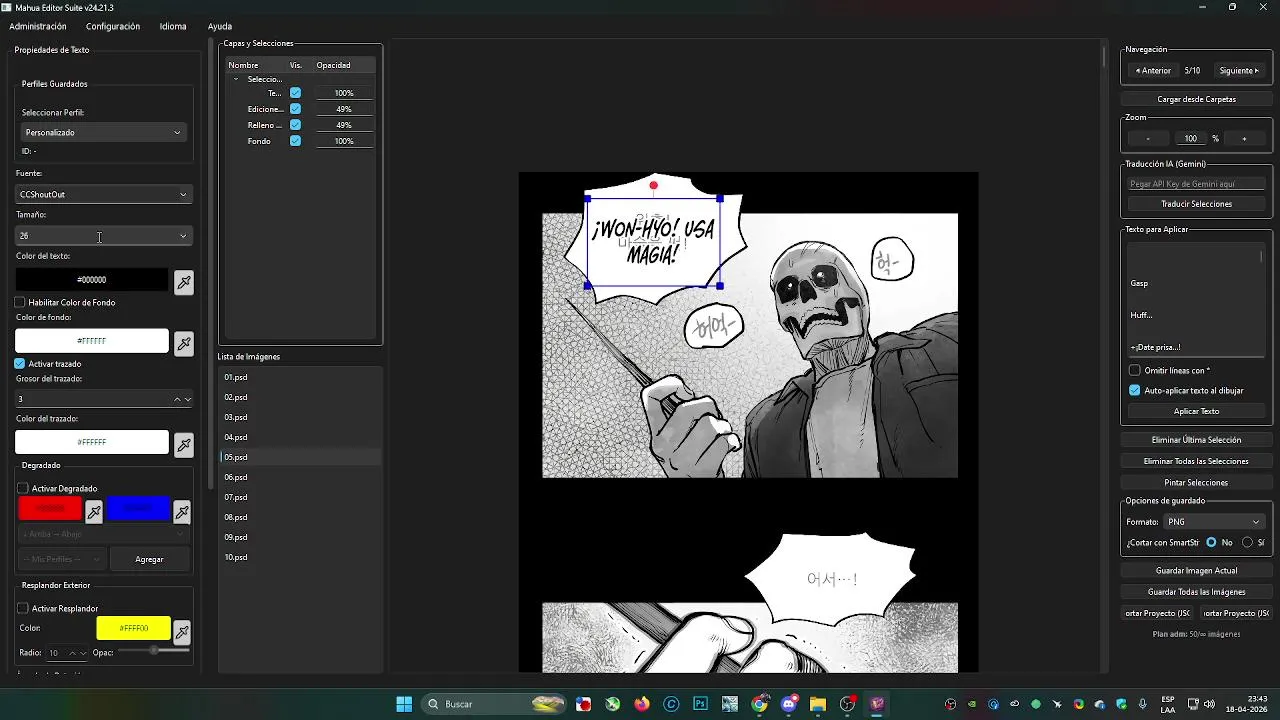Pick background color with eyedropper beside #FFFFFF fondo

click(184, 344)
